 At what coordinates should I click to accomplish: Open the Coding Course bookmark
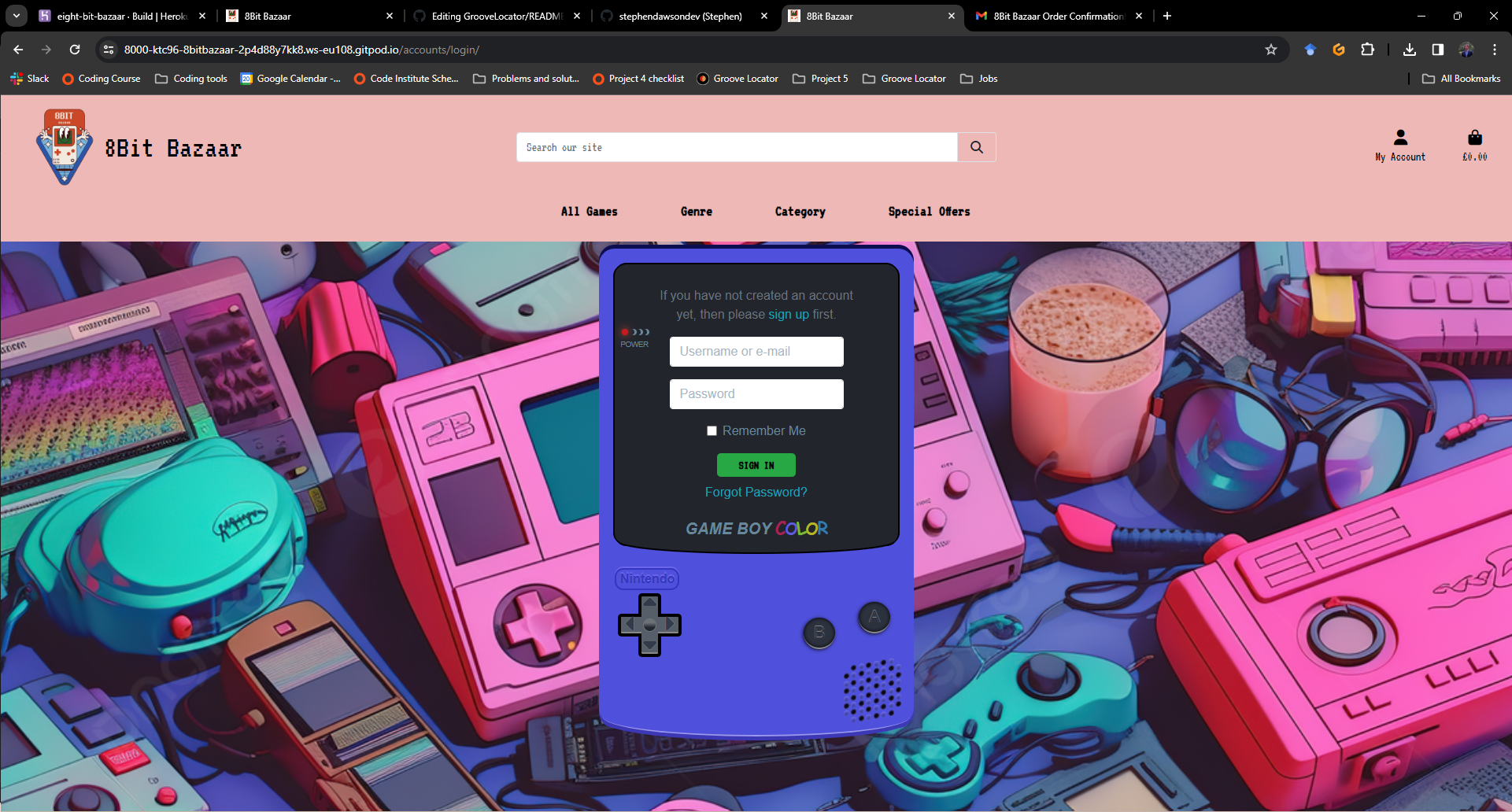tap(102, 79)
